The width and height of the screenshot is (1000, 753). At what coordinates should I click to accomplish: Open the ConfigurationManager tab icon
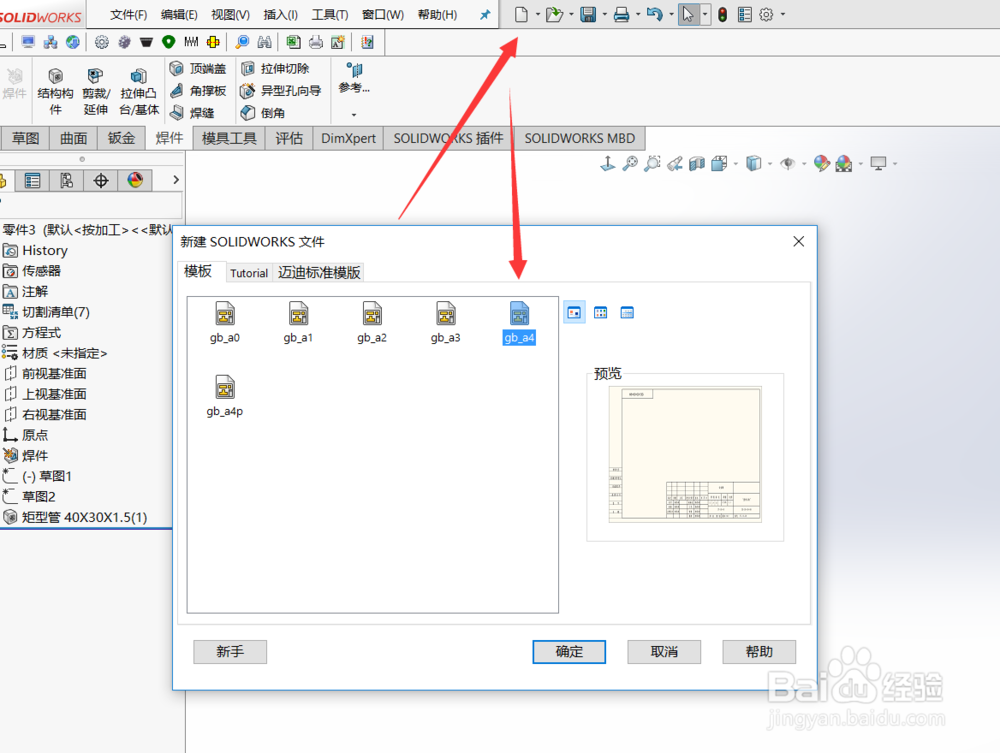(66, 180)
